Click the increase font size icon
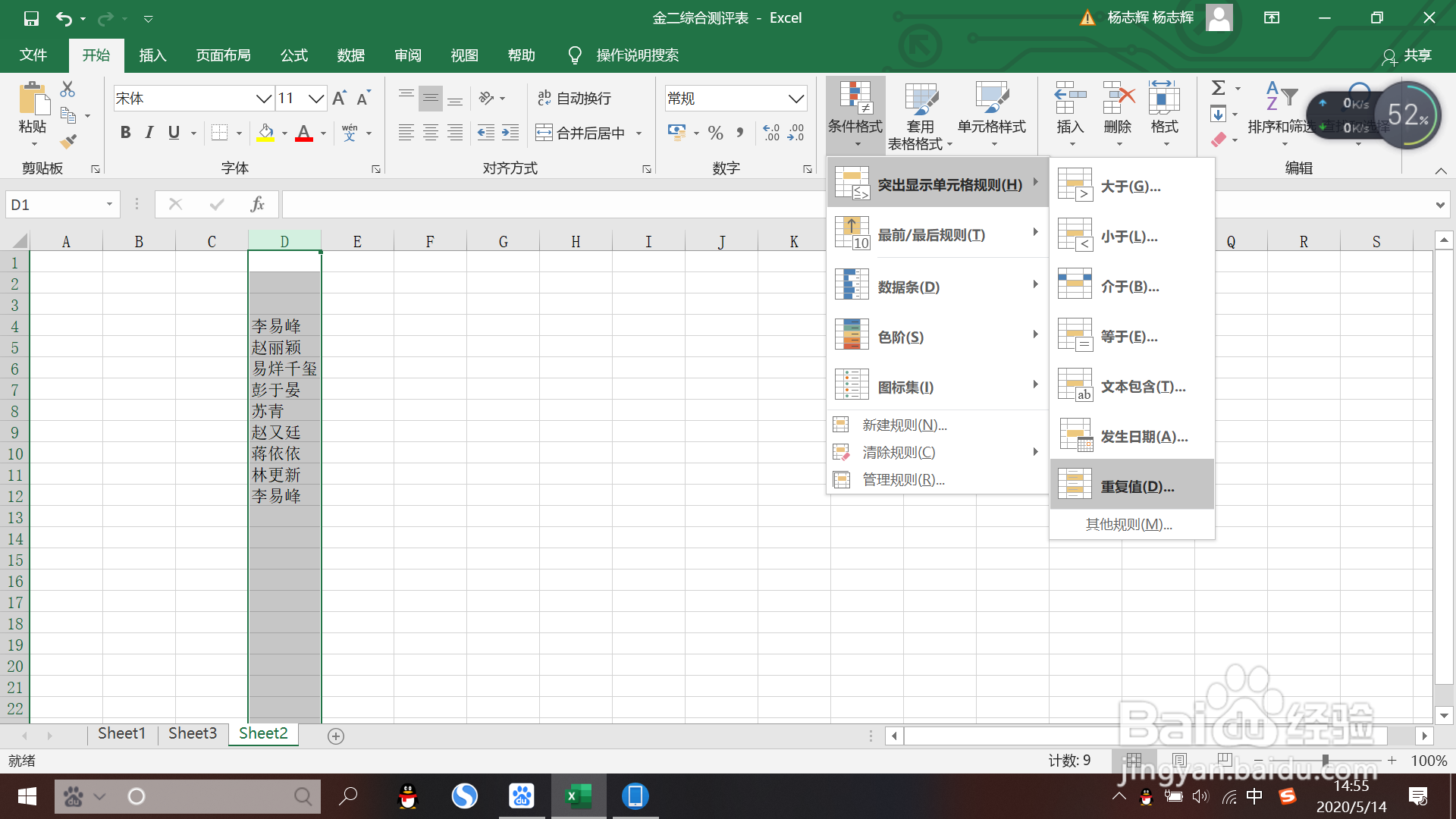 339,98
